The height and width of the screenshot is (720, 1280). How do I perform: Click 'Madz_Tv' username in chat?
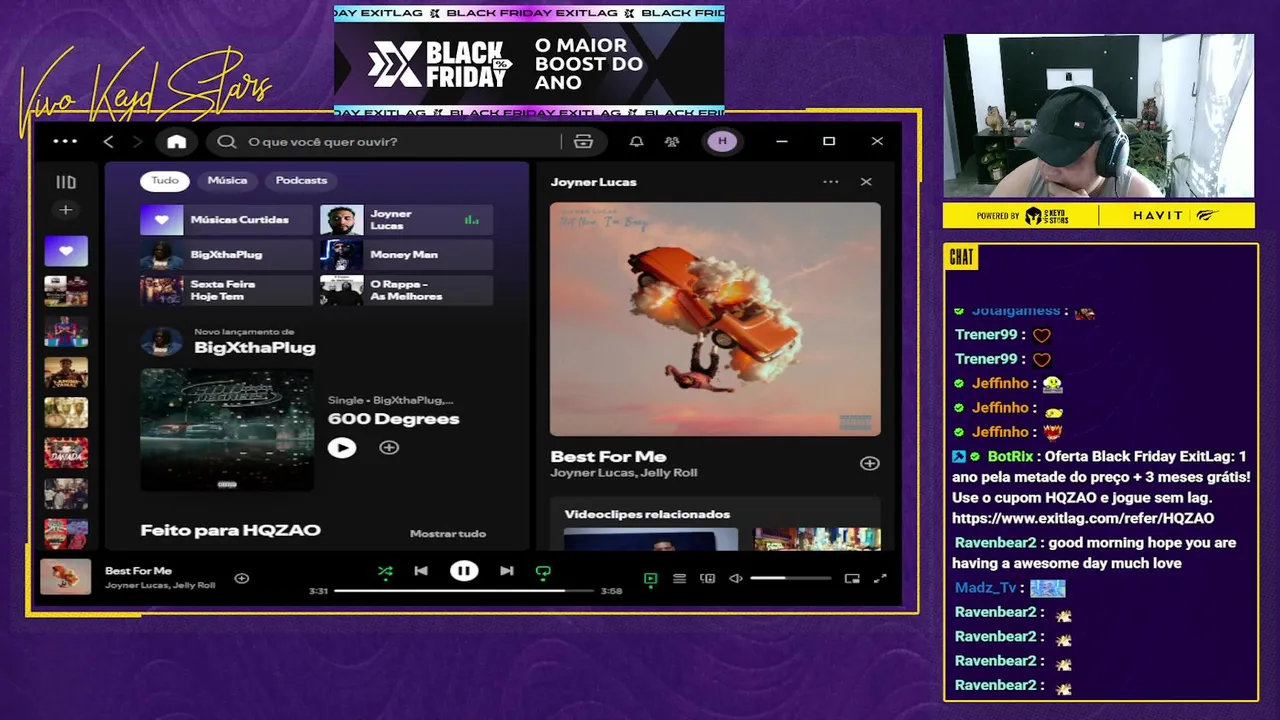coord(986,588)
